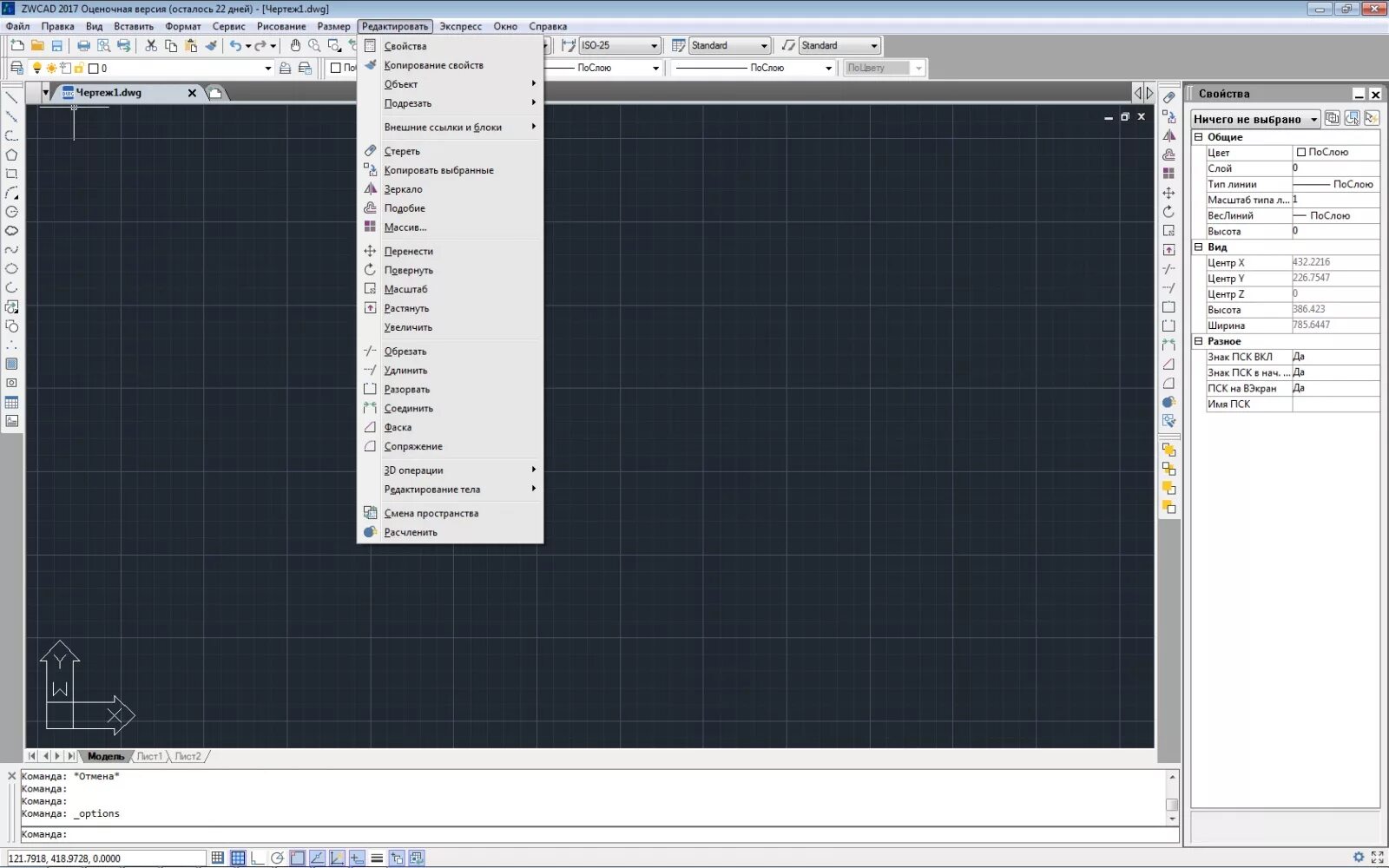Collapse the 'Общие' properties section

1198,137
